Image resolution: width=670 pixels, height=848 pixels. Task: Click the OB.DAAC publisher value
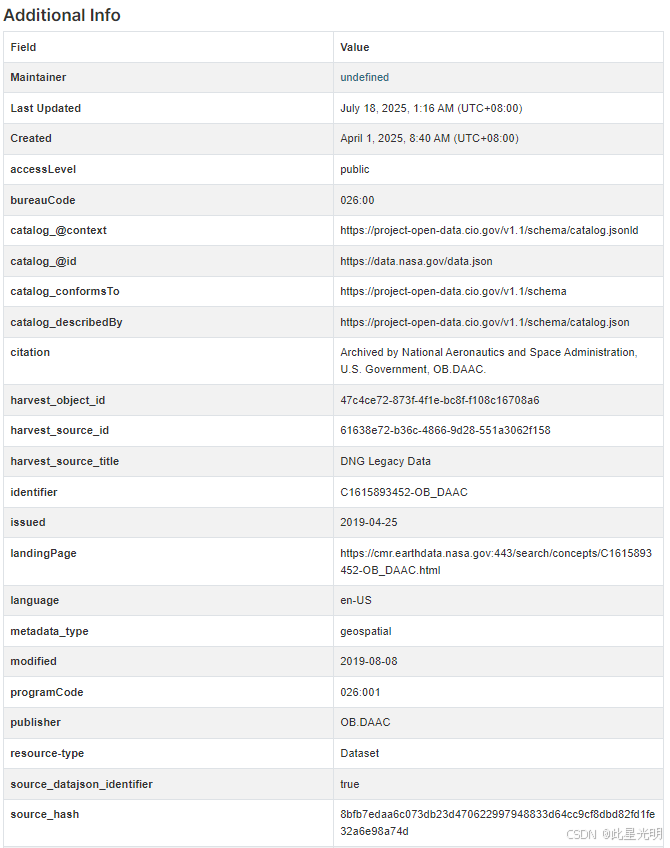pos(365,723)
